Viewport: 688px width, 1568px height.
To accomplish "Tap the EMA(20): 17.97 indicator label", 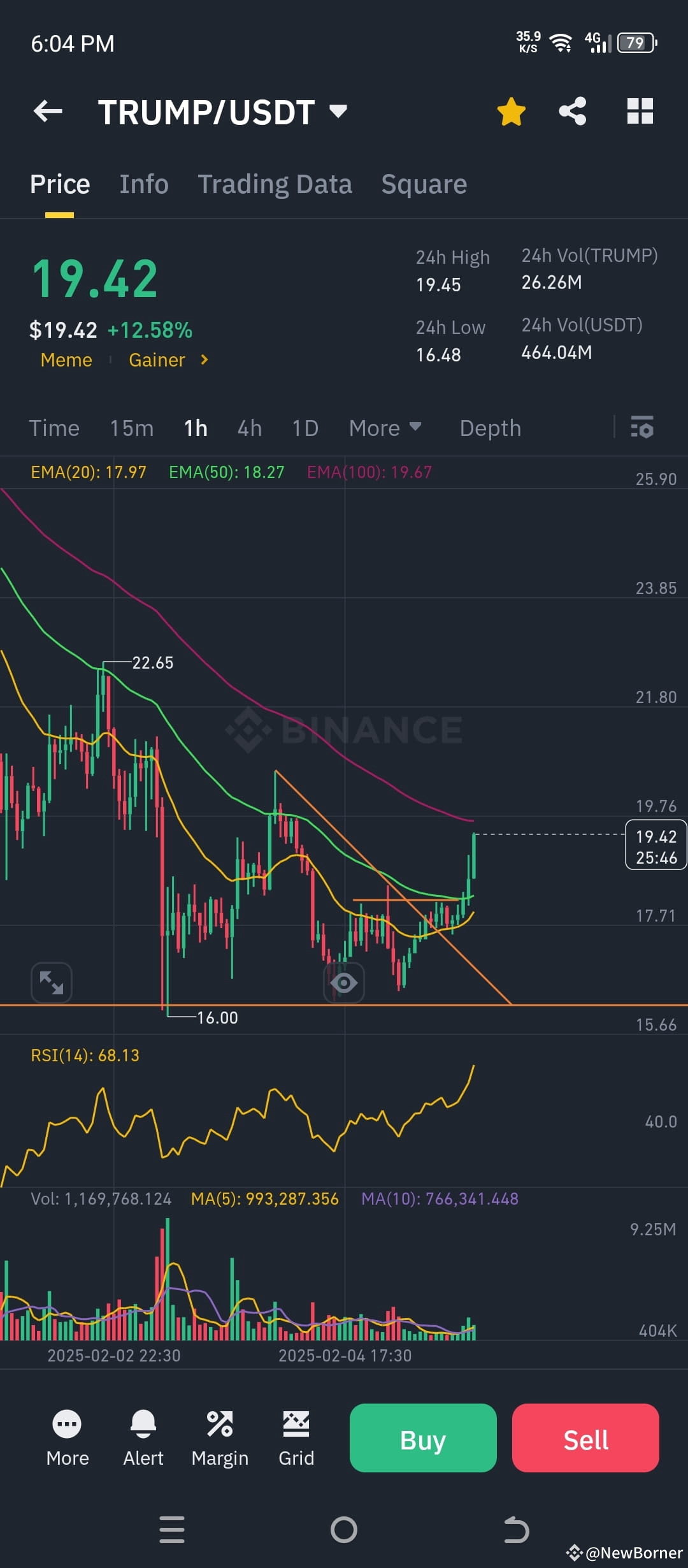I will pyautogui.click(x=89, y=472).
